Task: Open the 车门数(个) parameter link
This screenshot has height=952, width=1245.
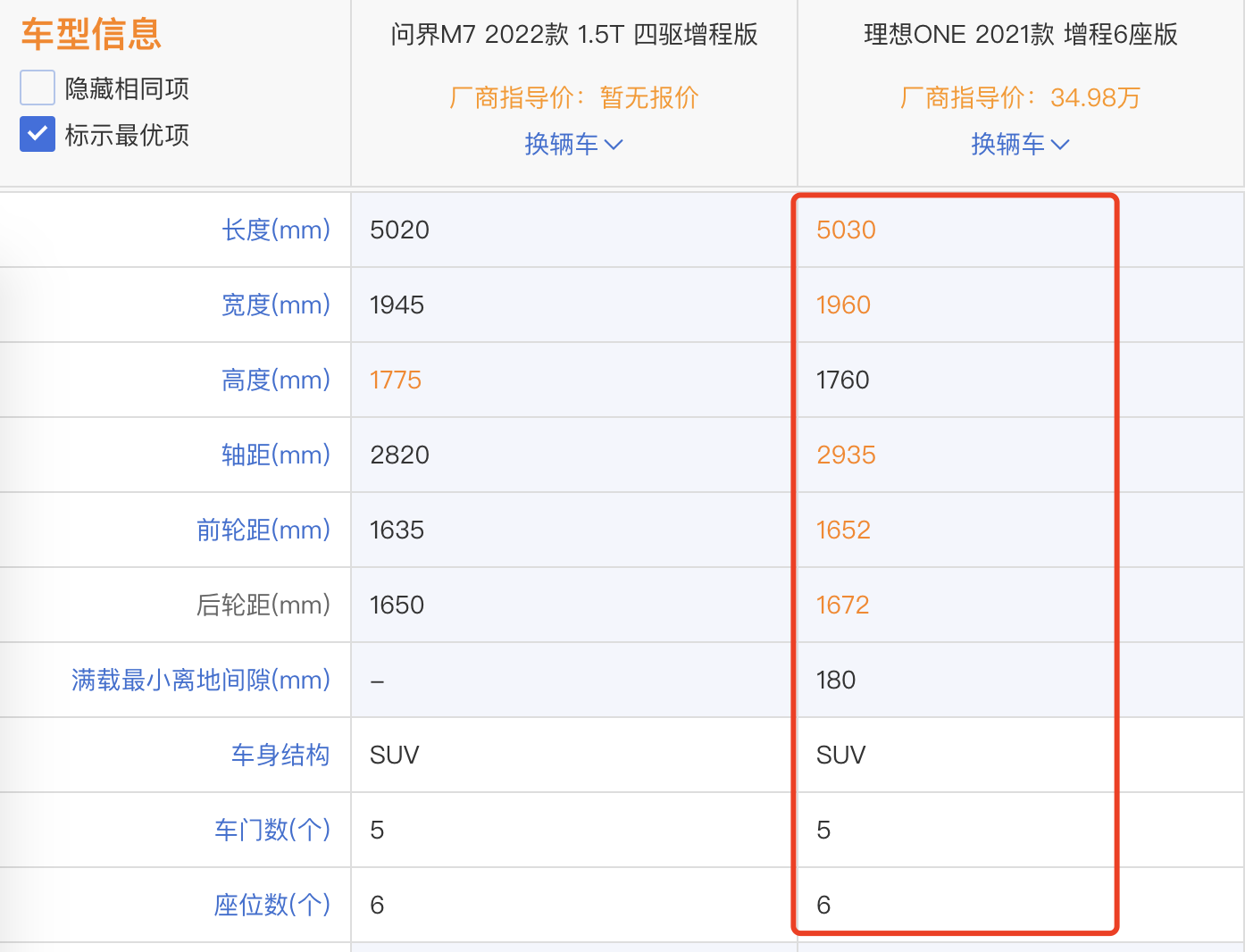Action: click(x=272, y=831)
